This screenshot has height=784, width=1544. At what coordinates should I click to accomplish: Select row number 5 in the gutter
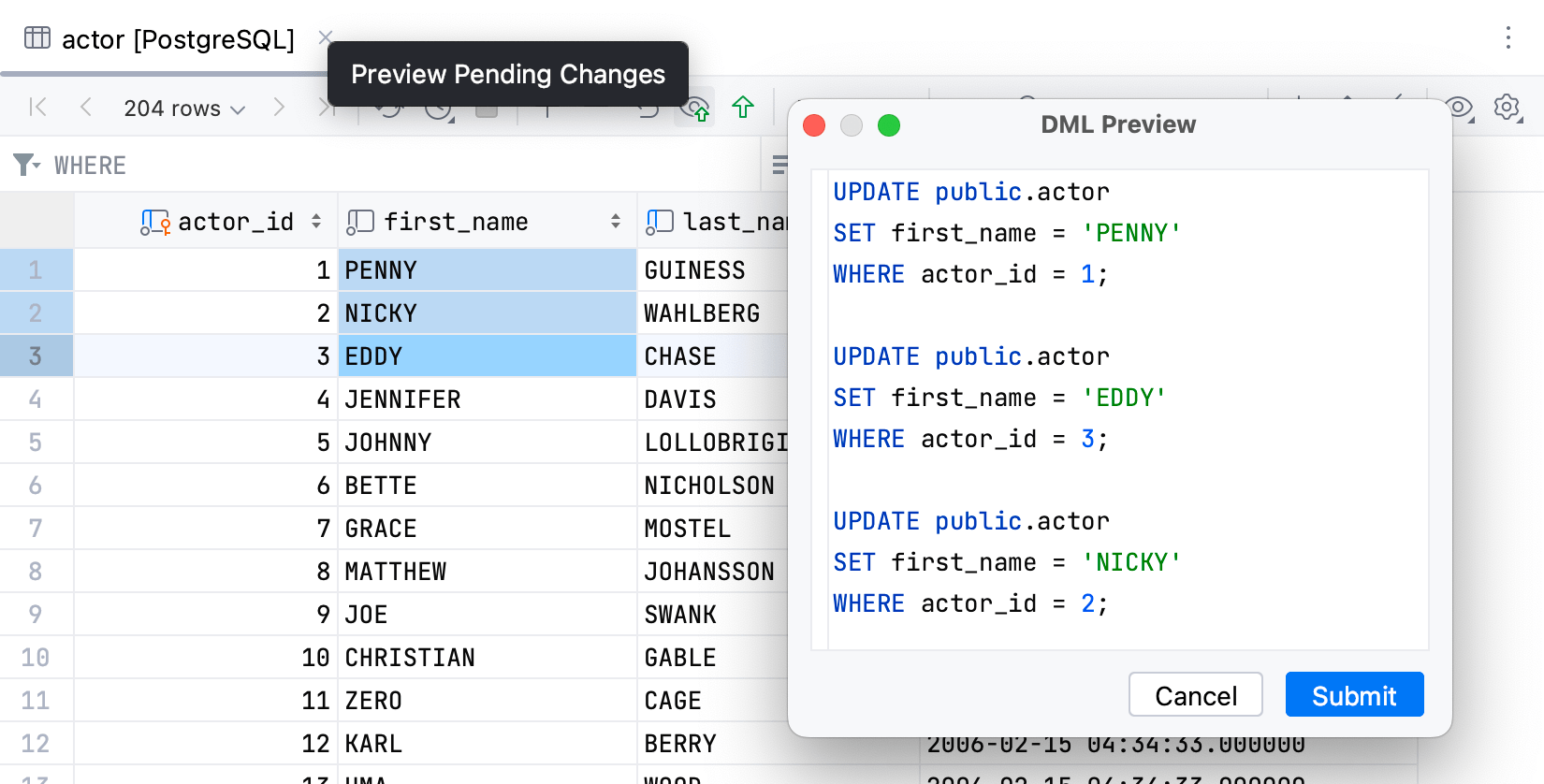click(x=36, y=443)
